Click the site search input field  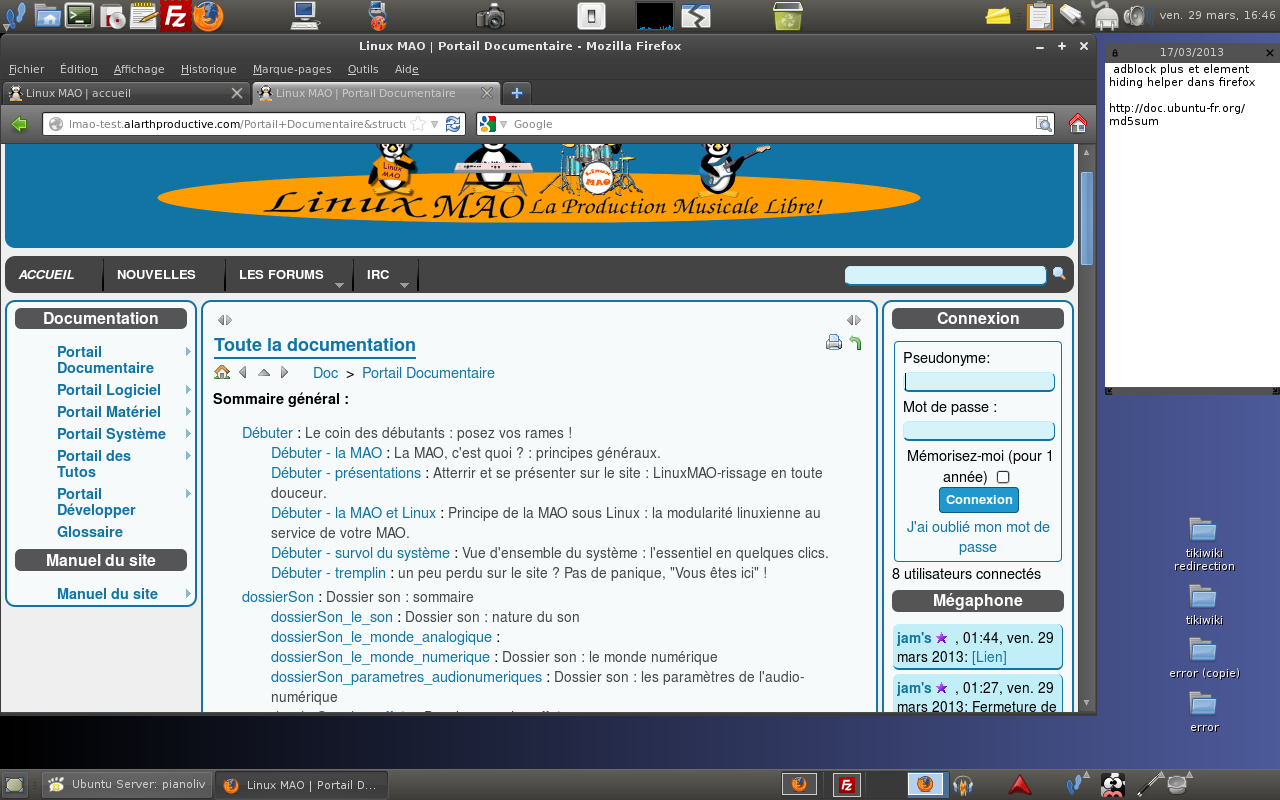pos(946,275)
